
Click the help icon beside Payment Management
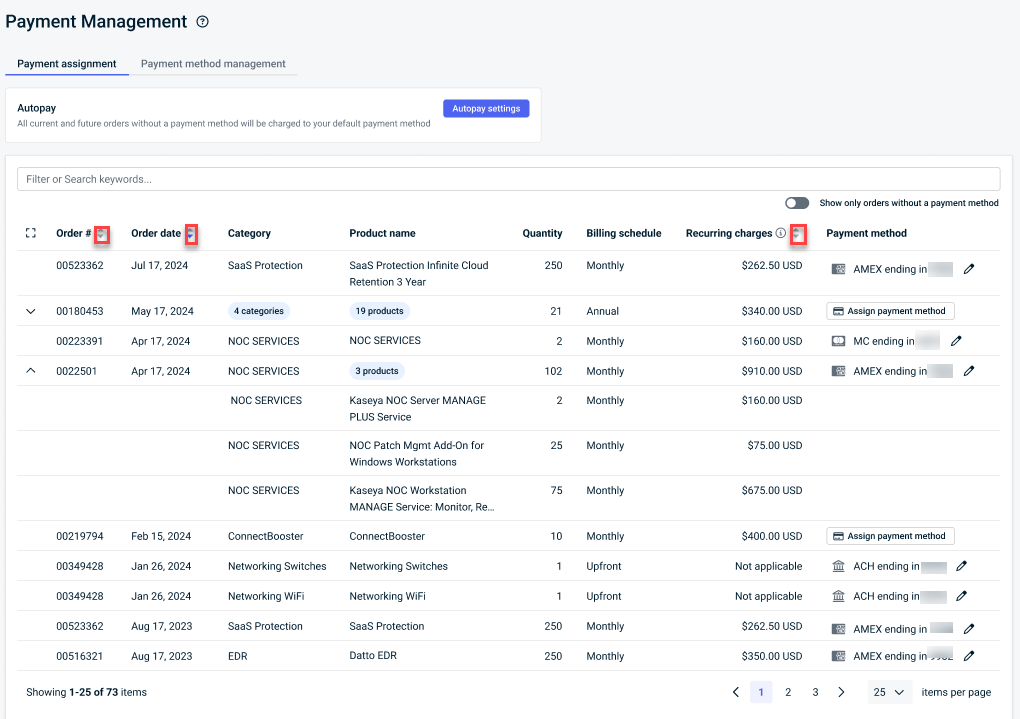point(203,22)
